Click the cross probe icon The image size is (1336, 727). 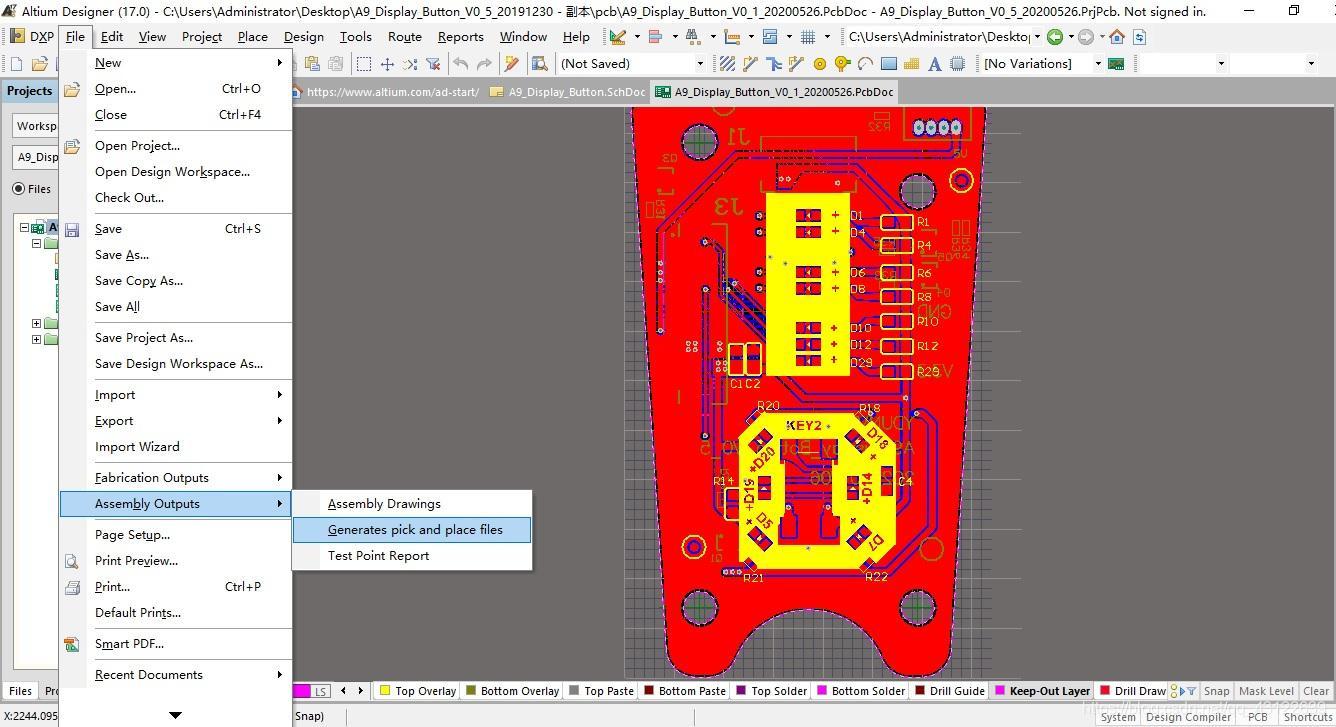click(x=511, y=64)
